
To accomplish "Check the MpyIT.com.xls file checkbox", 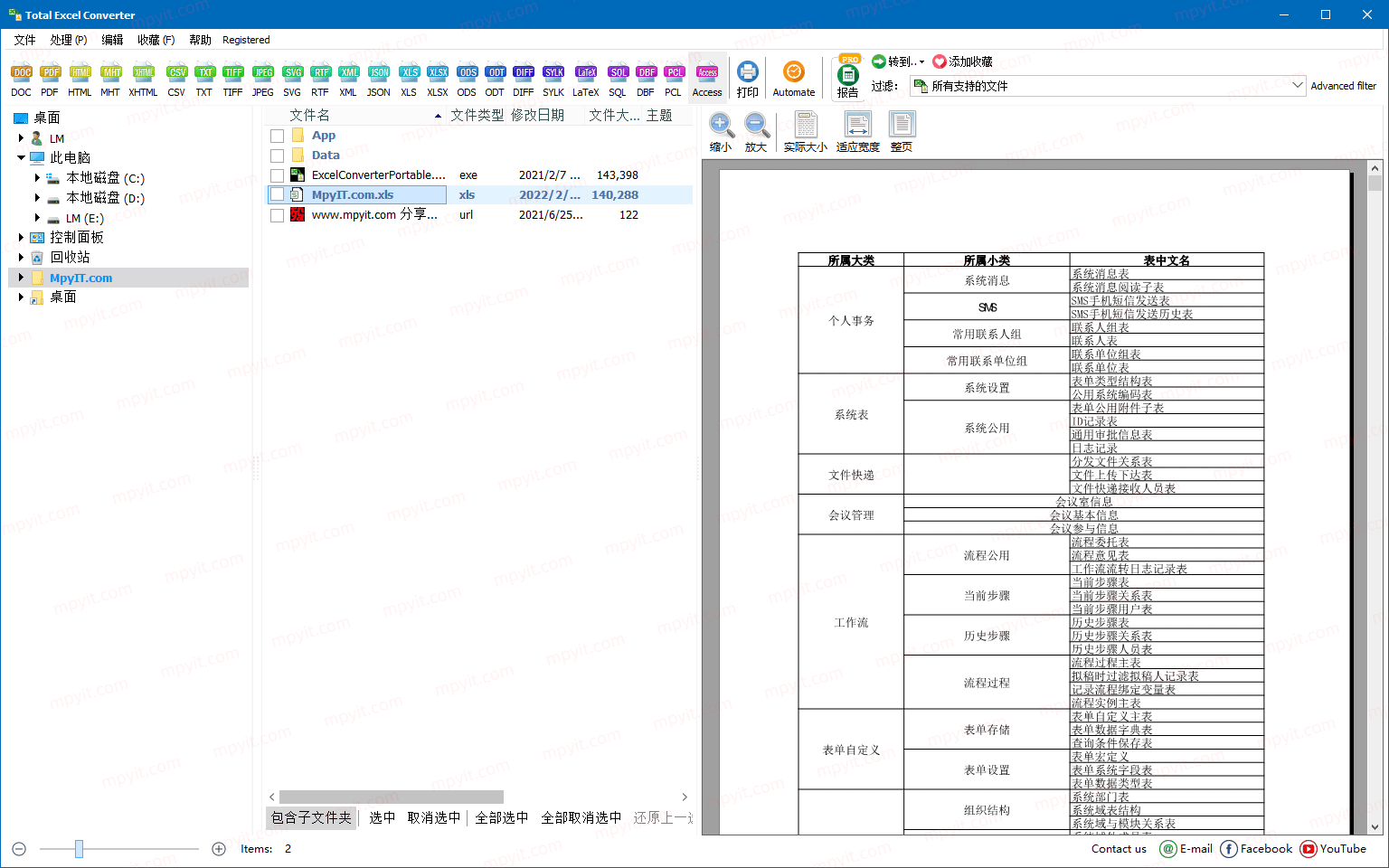I will click(278, 195).
